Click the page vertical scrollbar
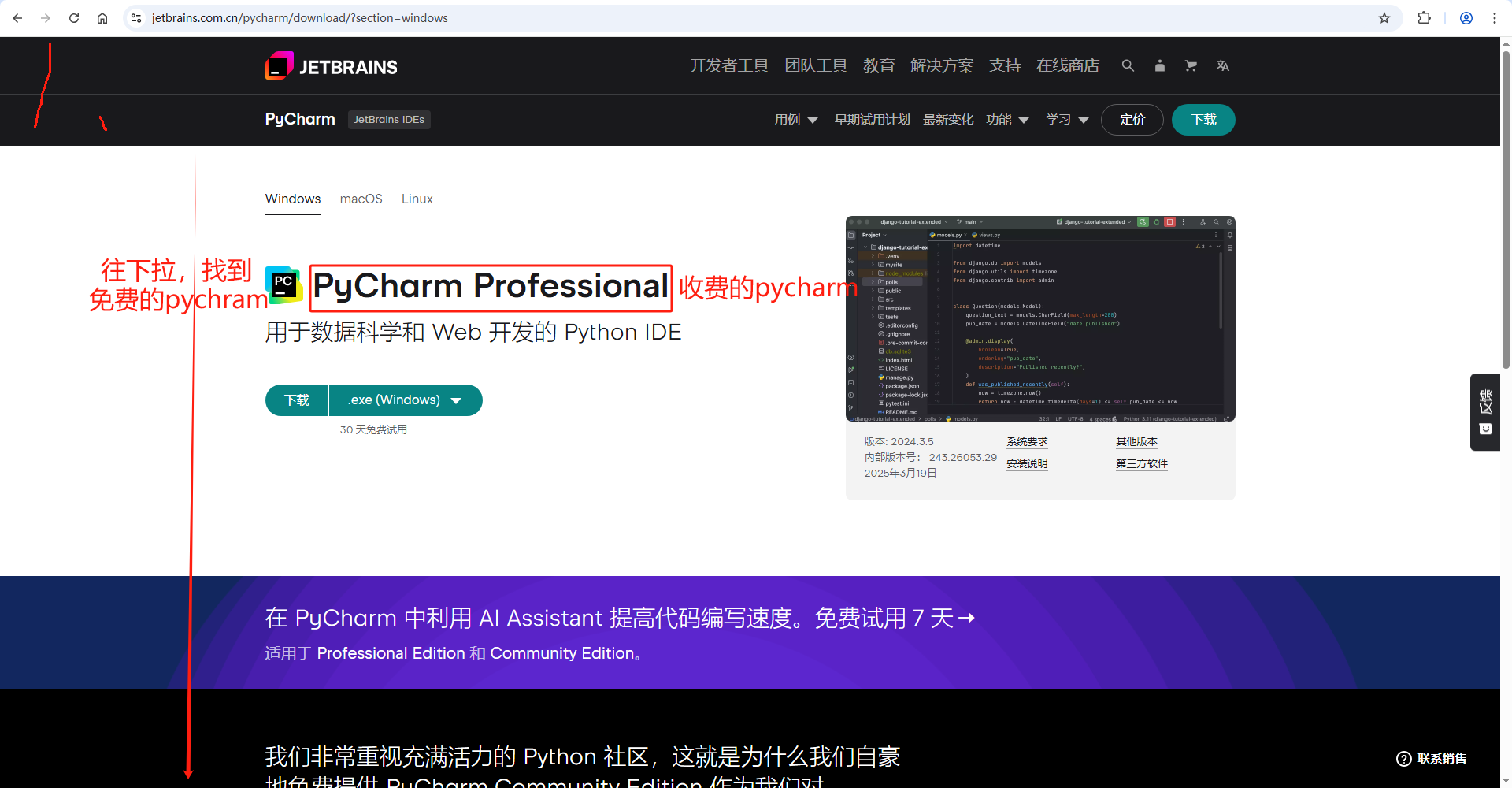The height and width of the screenshot is (788, 1512). coord(1506,209)
